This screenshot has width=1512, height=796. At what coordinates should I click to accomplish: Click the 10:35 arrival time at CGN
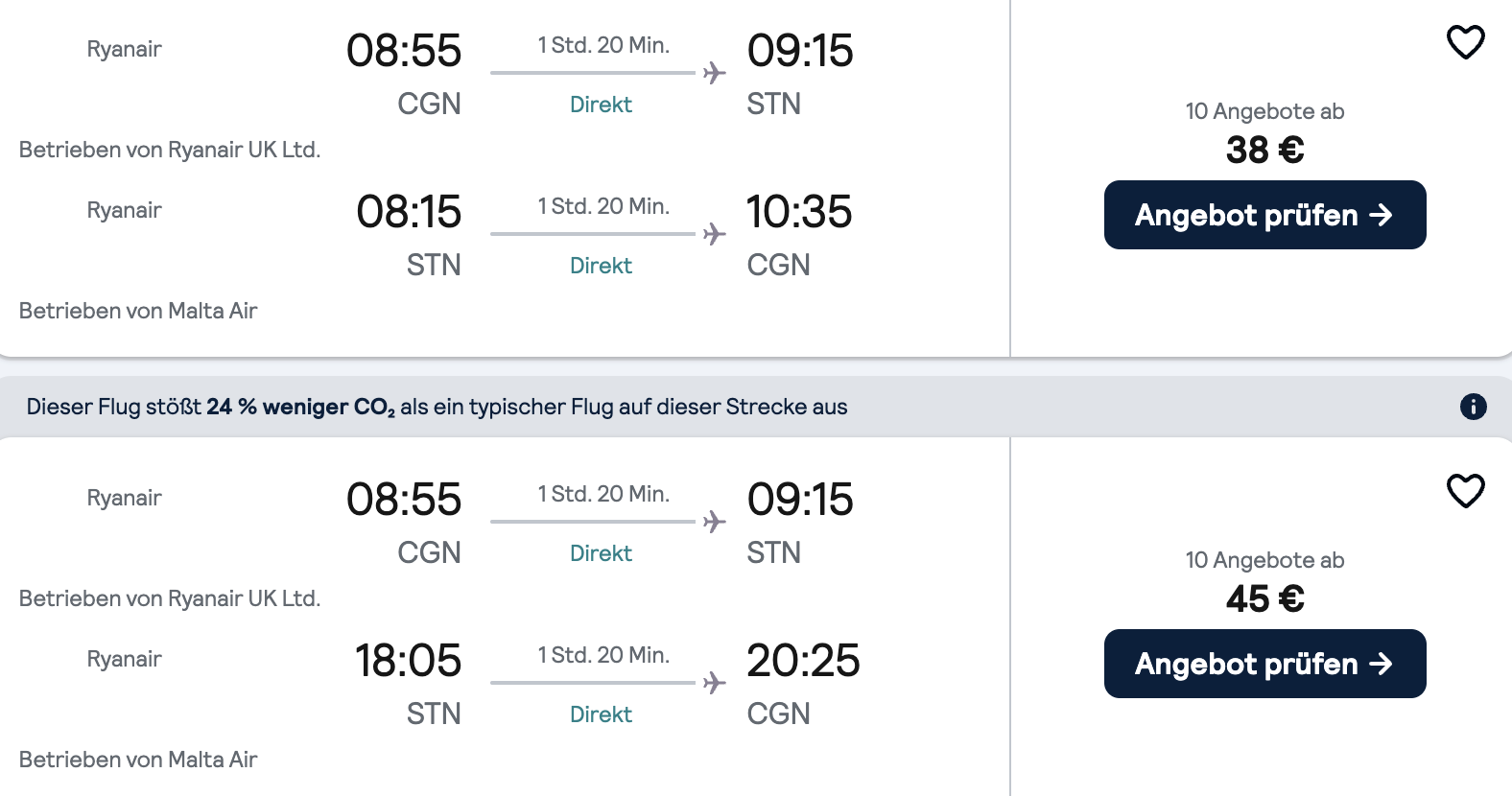point(799,212)
